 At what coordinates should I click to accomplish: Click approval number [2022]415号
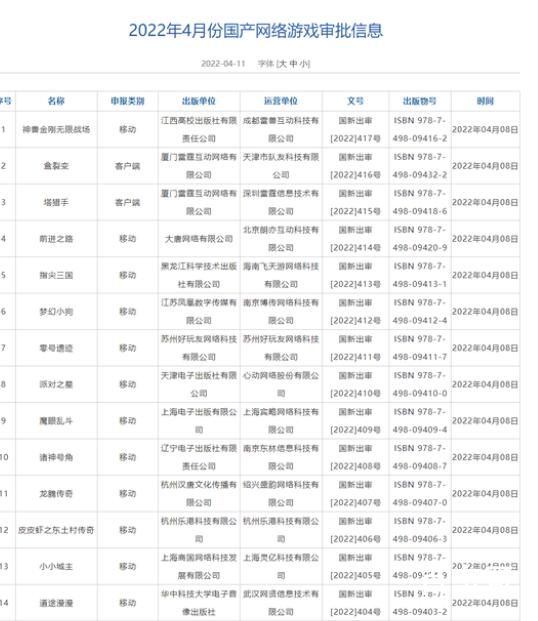355,211
